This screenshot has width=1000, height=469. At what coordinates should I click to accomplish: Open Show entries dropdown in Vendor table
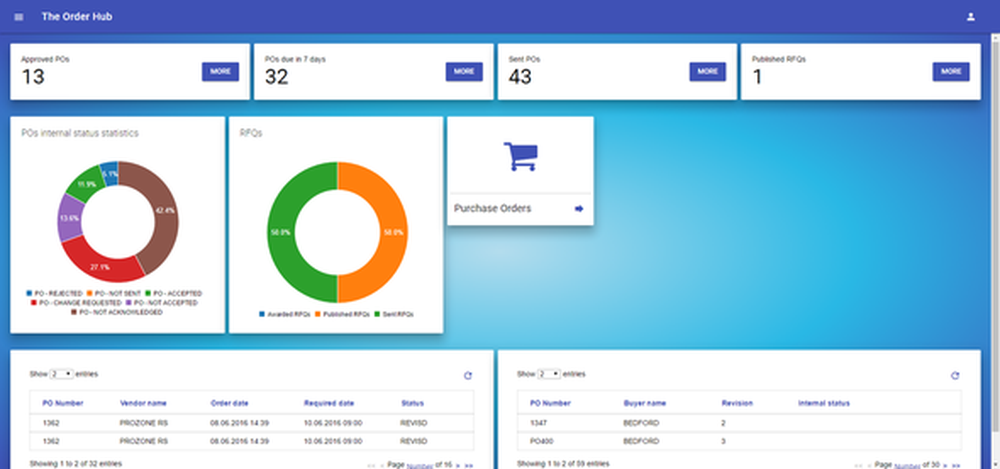(x=62, y=374)
